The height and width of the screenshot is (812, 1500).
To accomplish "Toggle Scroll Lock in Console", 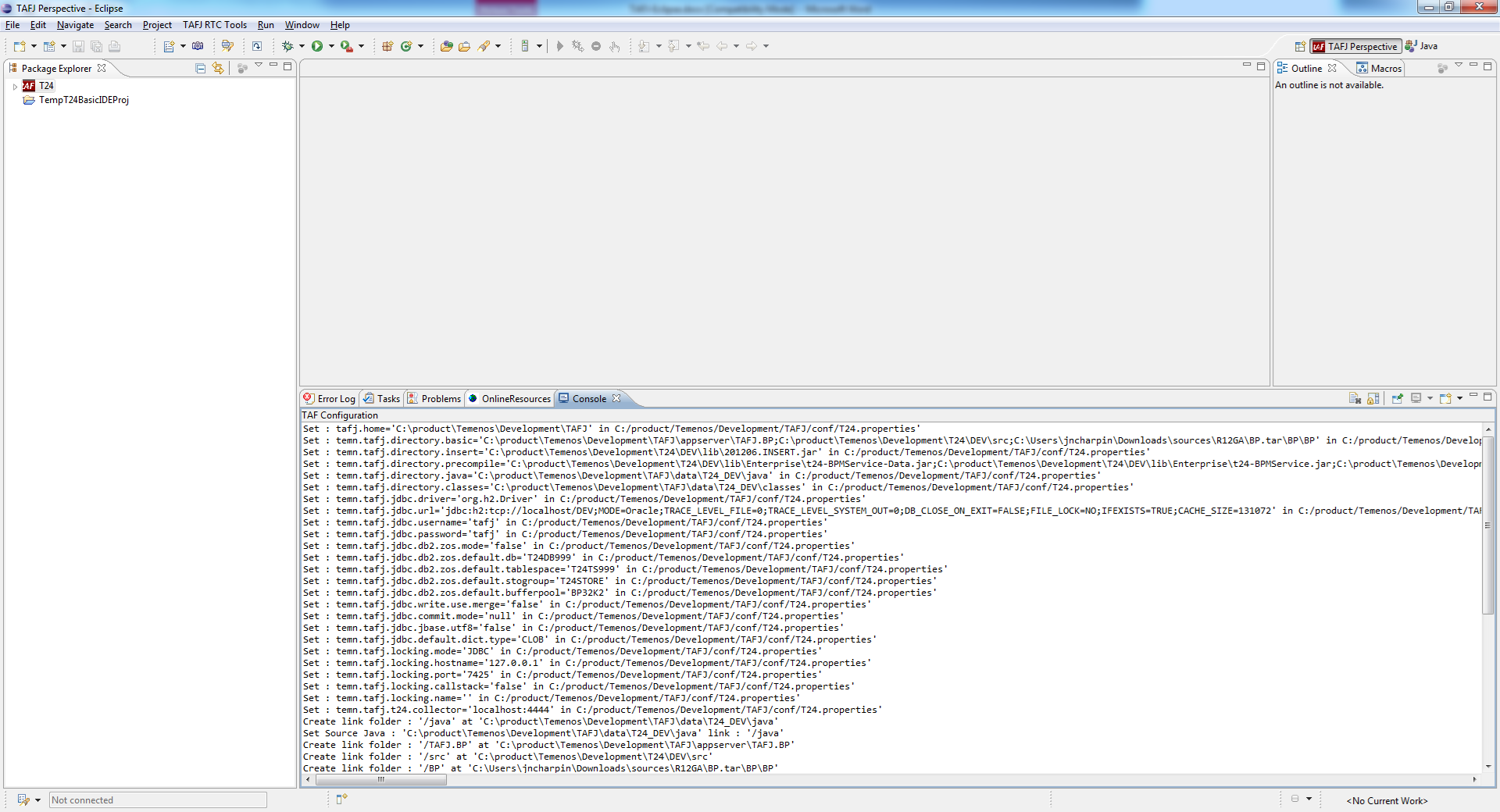I will coord(1373,398).
